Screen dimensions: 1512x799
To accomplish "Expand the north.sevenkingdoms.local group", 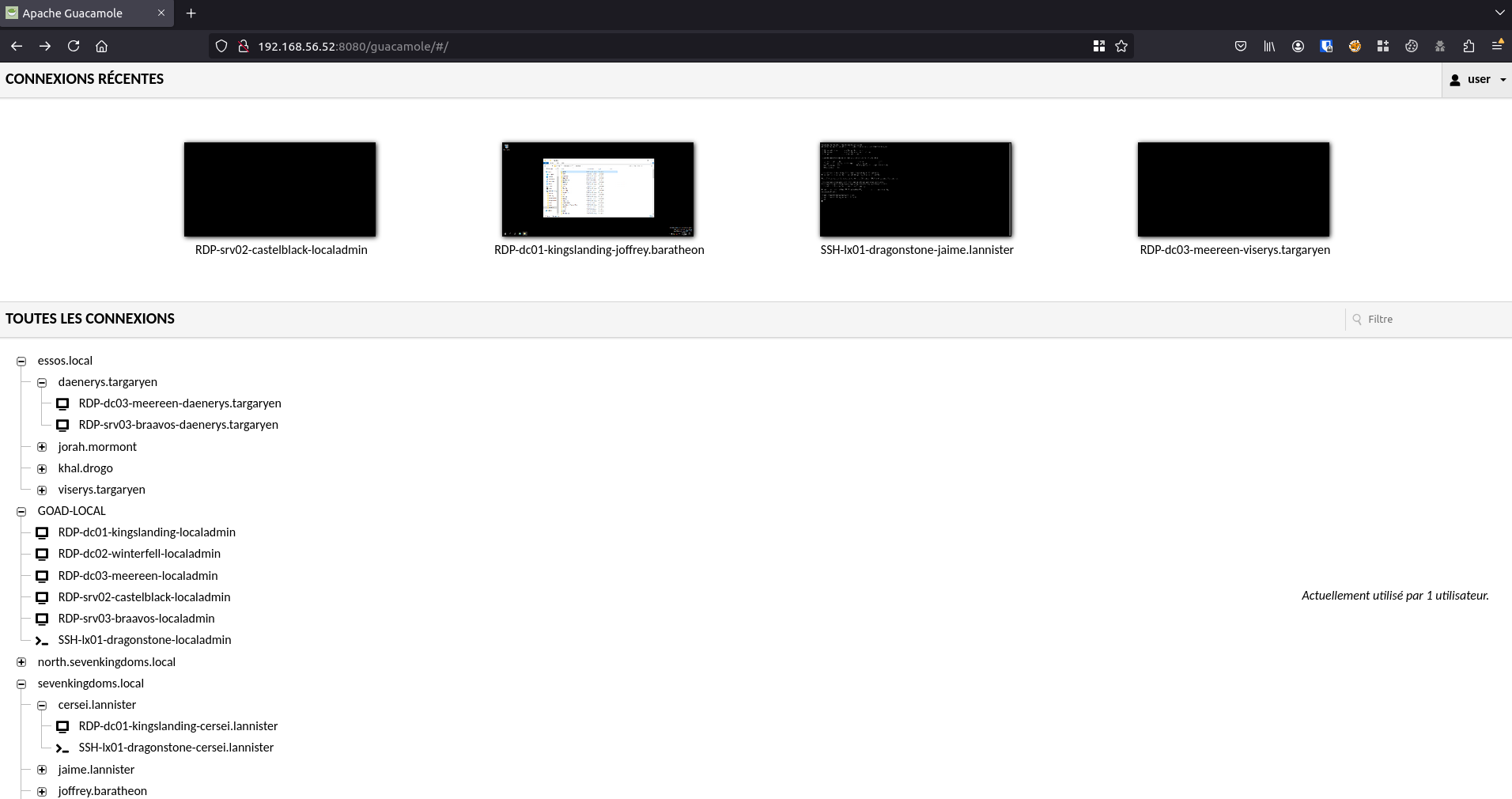I will point(21,662).
